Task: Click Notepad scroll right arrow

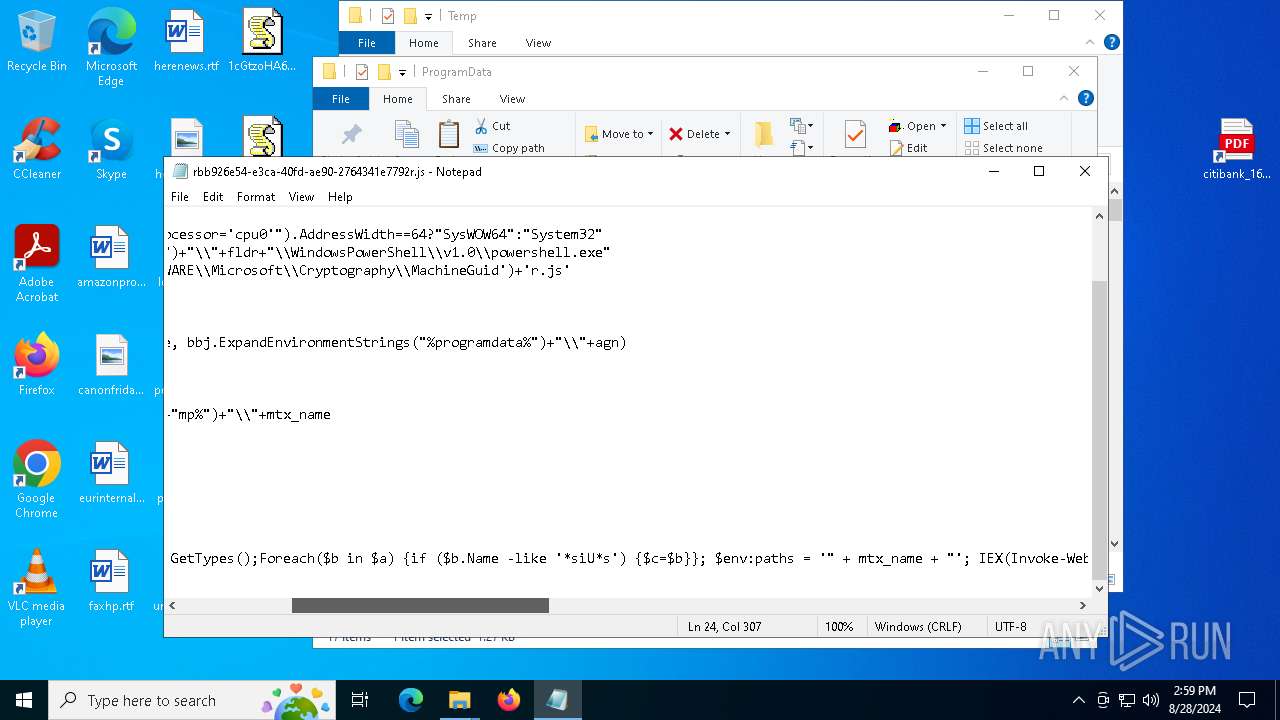Action: [x=1082, y=605]
